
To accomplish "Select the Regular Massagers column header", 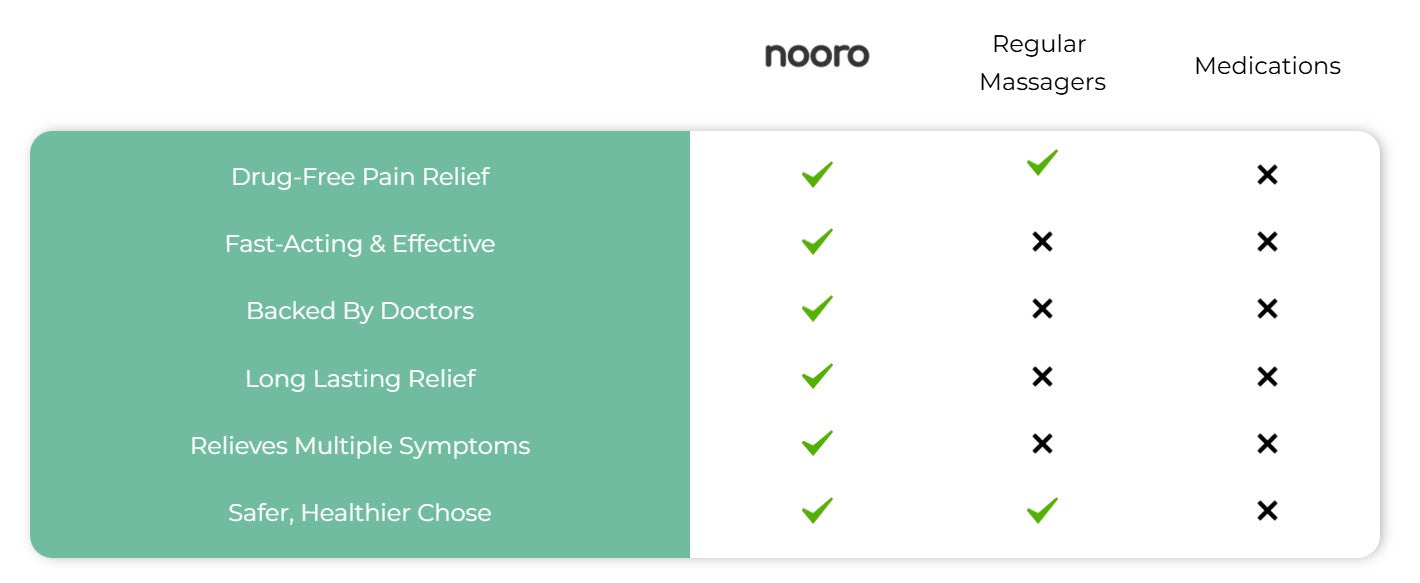I will [x=1042, y=63].
